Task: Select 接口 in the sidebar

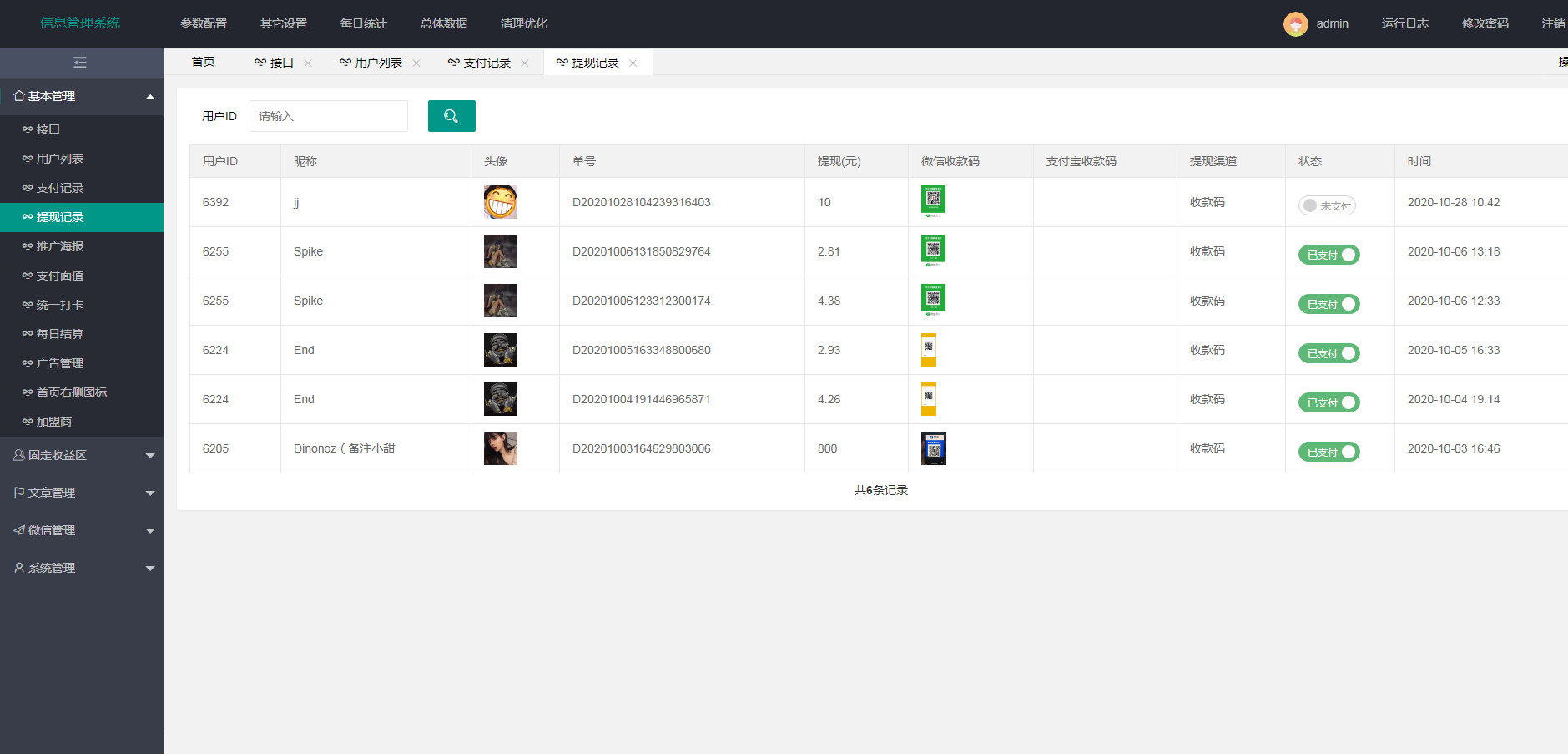Action: click(x=82, y=129)
